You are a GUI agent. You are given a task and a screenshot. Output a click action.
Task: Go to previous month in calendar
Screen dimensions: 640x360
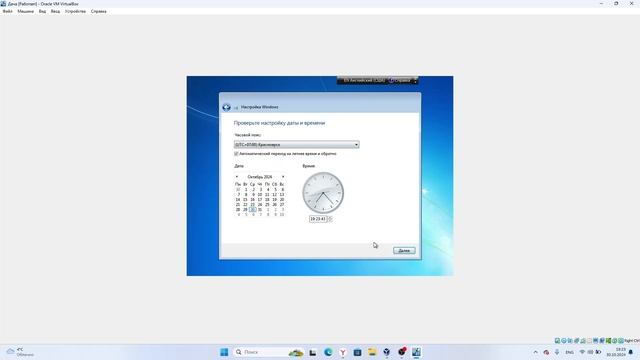(x=237, y=177)
